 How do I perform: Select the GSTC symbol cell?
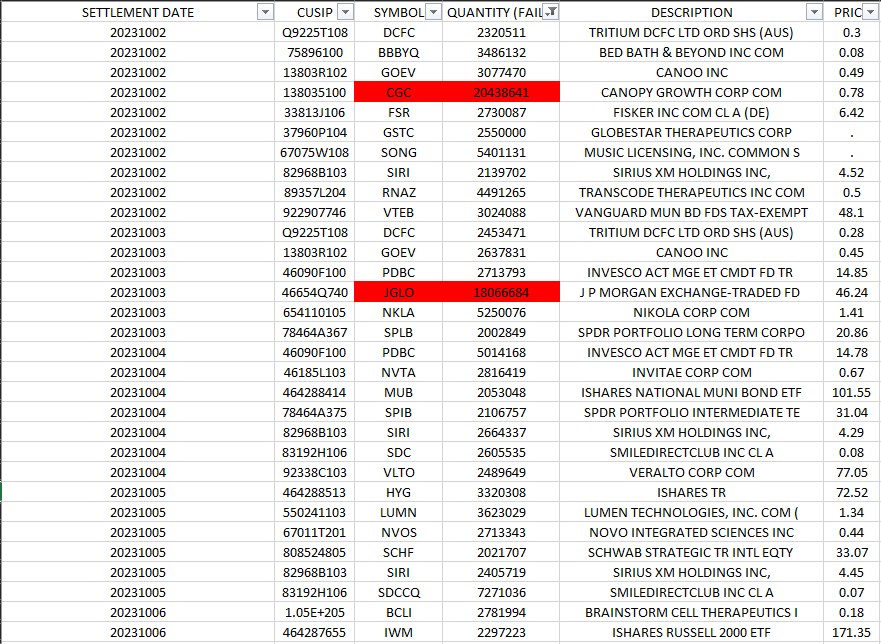click(x=398, y=133)
